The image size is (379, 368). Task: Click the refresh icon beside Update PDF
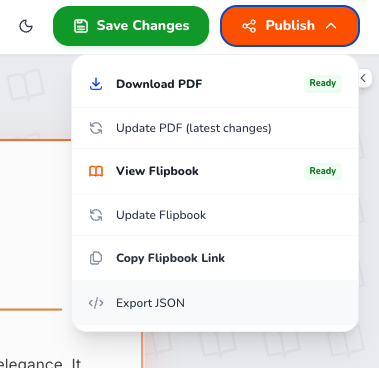[x=96, y=128]
